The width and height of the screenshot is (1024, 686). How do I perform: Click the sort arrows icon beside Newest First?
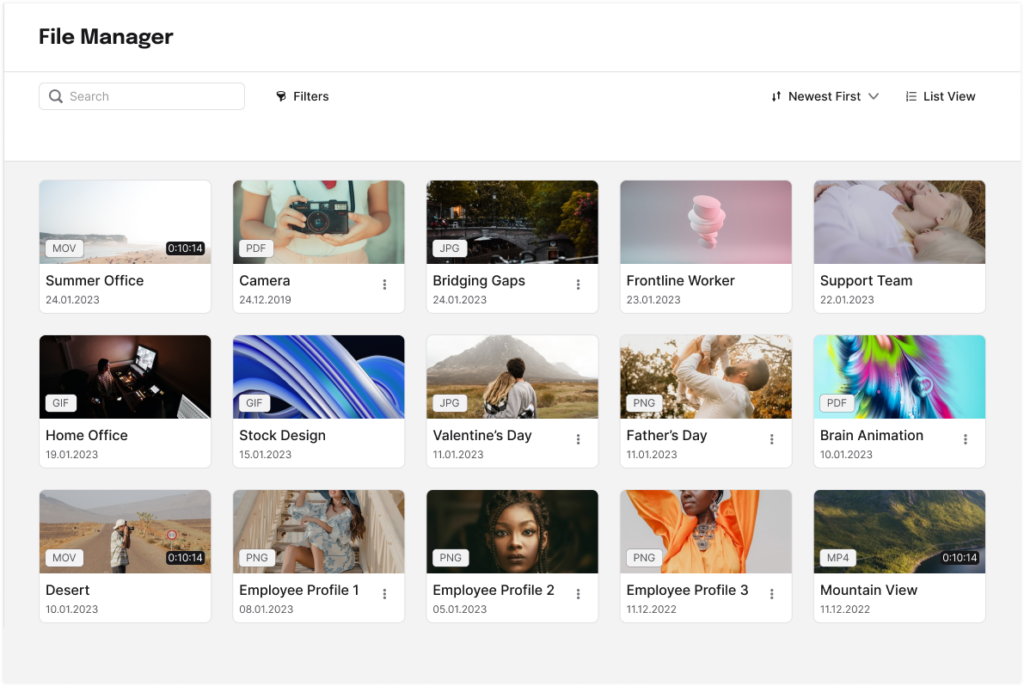(776, 95)
